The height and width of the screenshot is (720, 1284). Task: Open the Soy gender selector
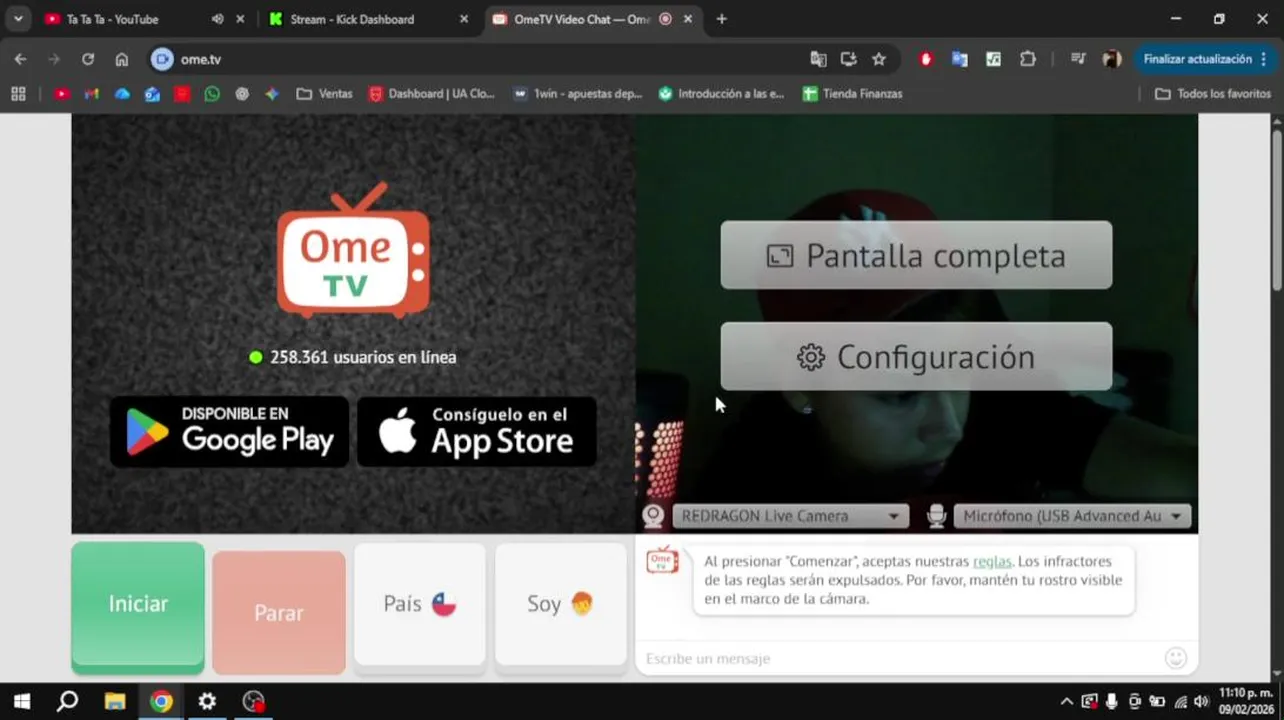pyautogui.click(x=561, y=604)
